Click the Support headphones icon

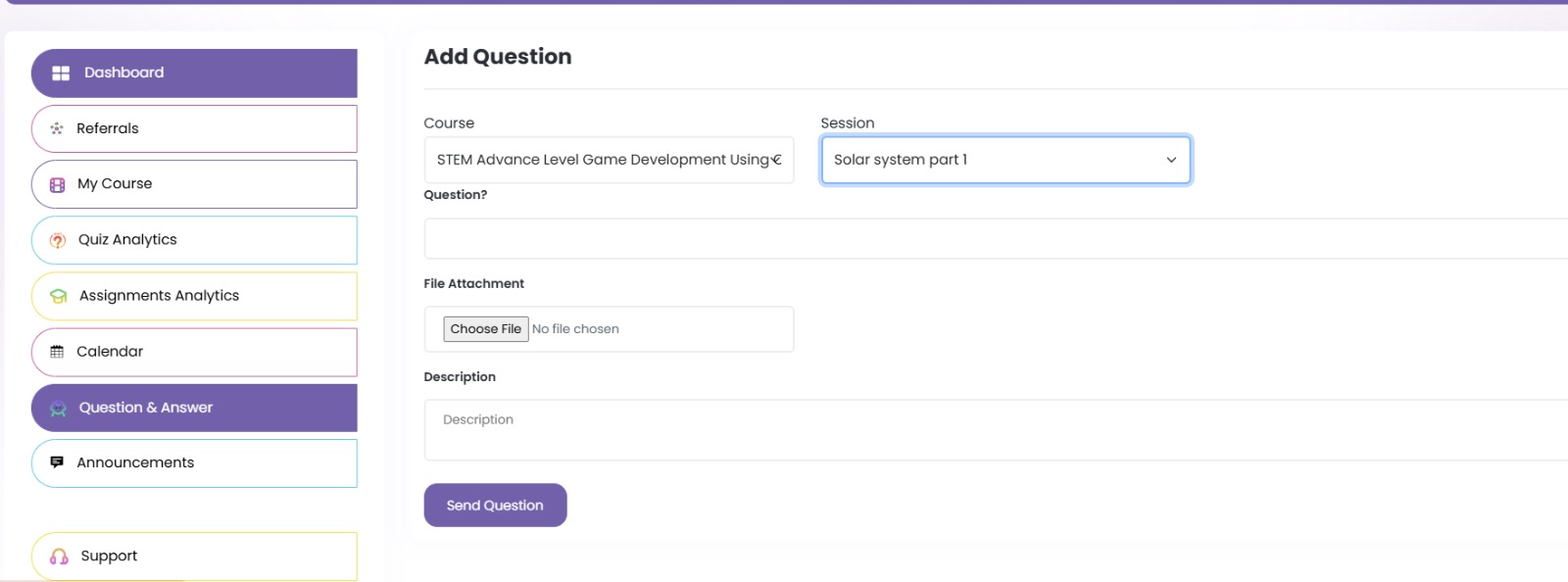[x=59, y=557]
